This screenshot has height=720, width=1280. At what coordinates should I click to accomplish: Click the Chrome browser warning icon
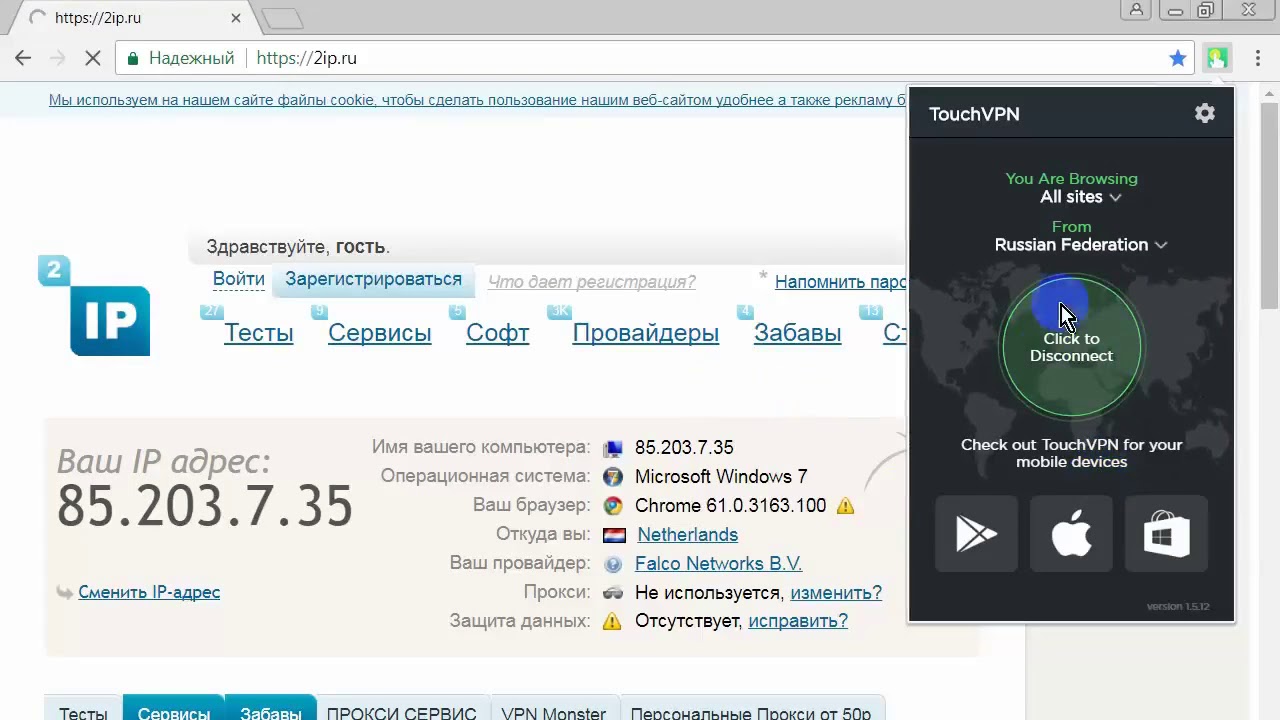[846, 506]
